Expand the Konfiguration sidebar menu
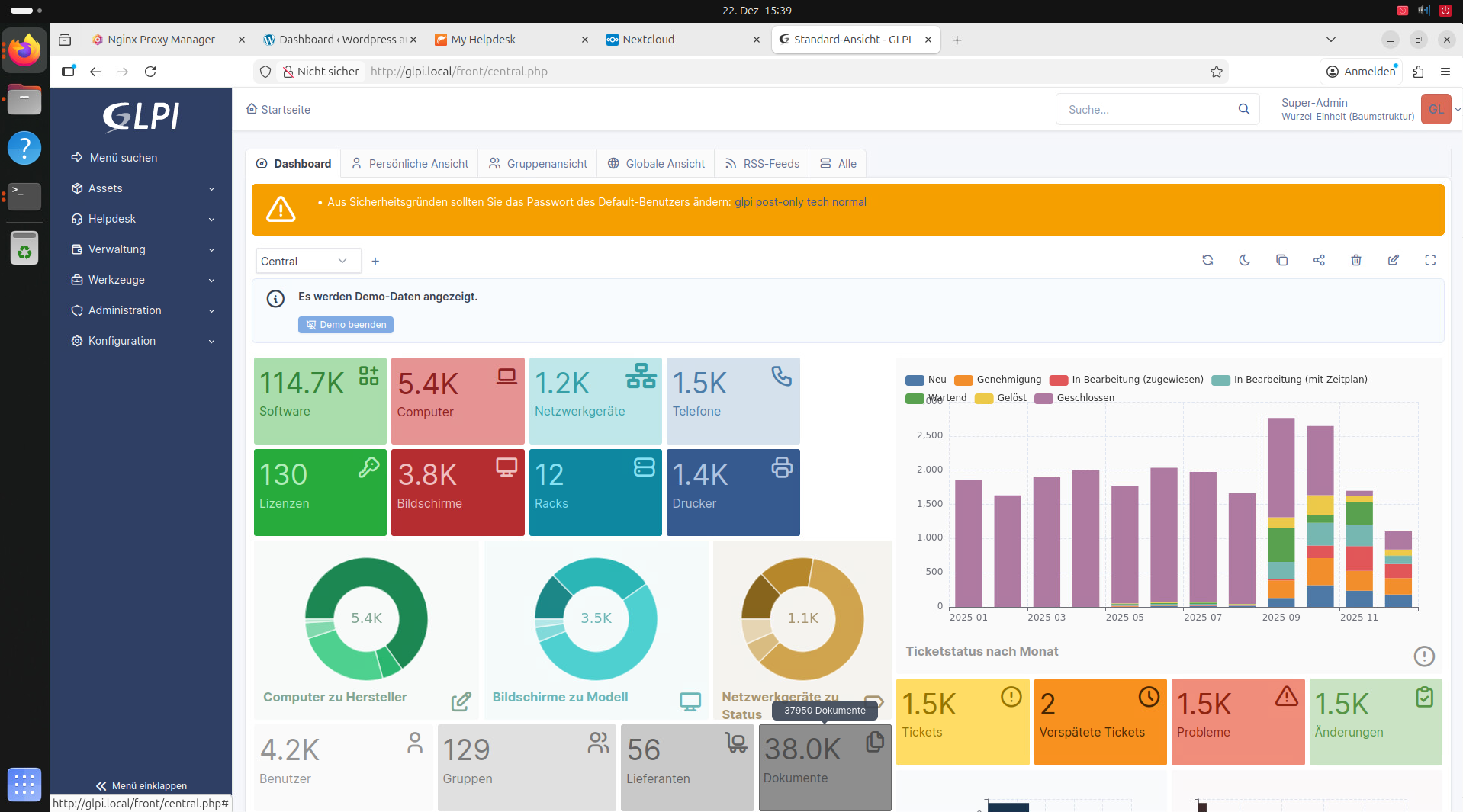This screenshot has width=1463, height=812. click(x=142, y=341)
